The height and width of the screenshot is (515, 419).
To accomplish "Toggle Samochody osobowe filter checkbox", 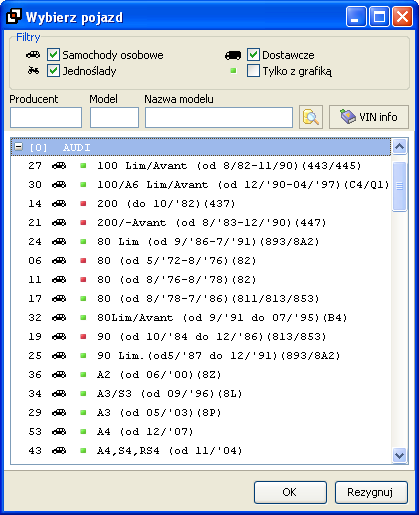I will 53,55.
